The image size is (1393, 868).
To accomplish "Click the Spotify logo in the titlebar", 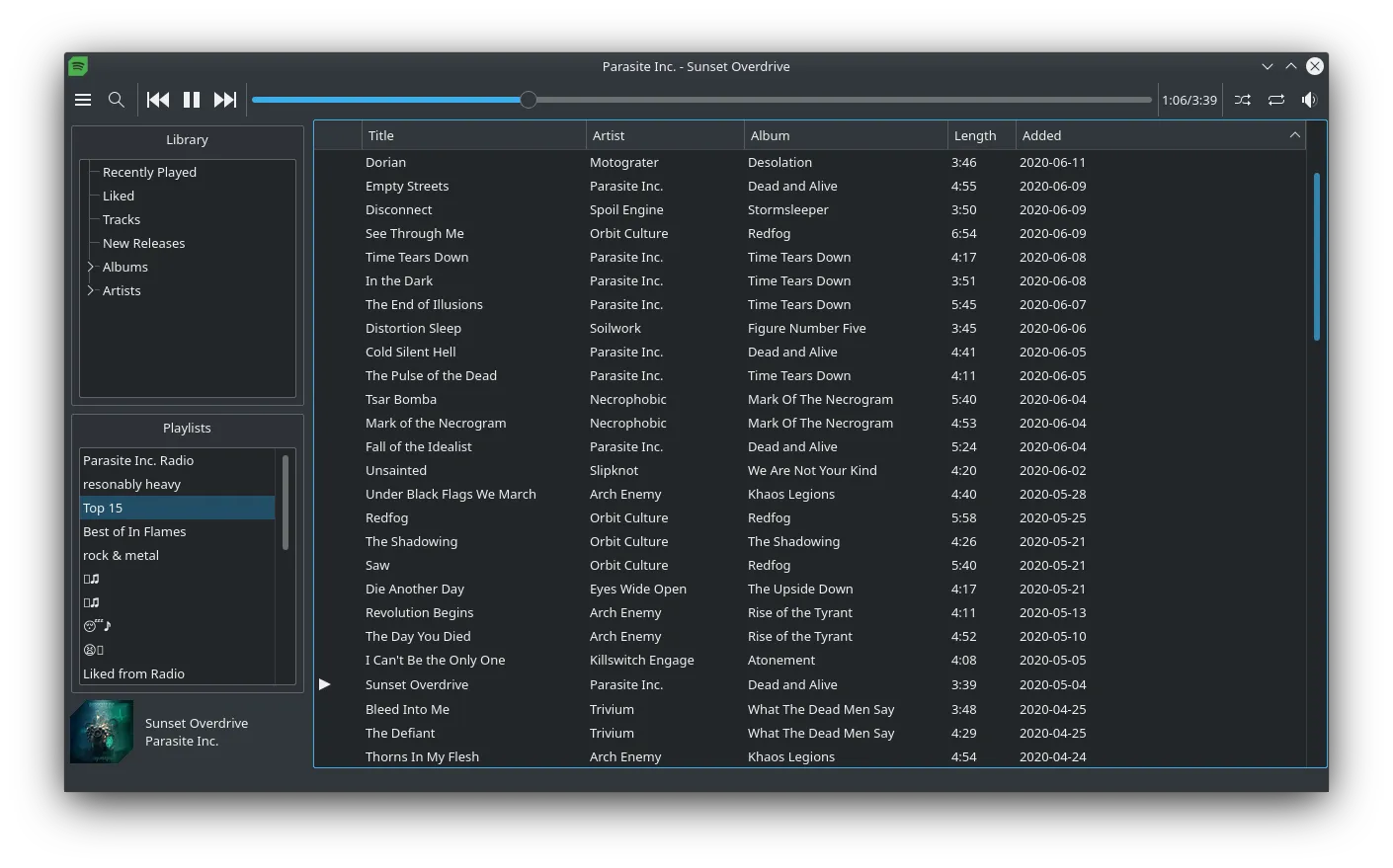I will click(77, 66).
